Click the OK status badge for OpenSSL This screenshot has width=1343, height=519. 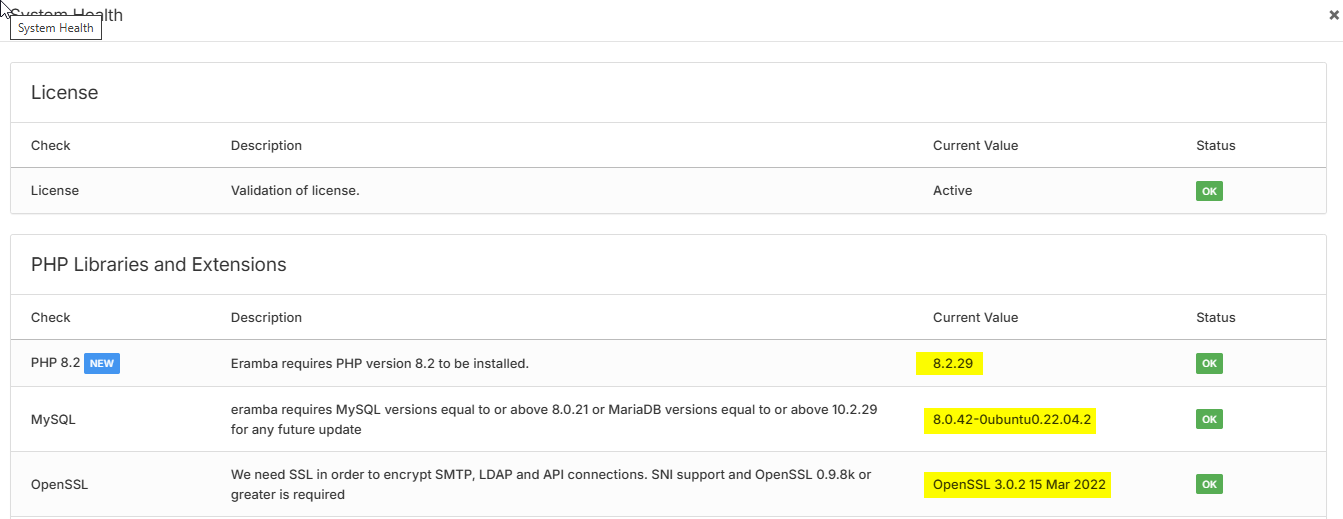[x=1209, y=485]
